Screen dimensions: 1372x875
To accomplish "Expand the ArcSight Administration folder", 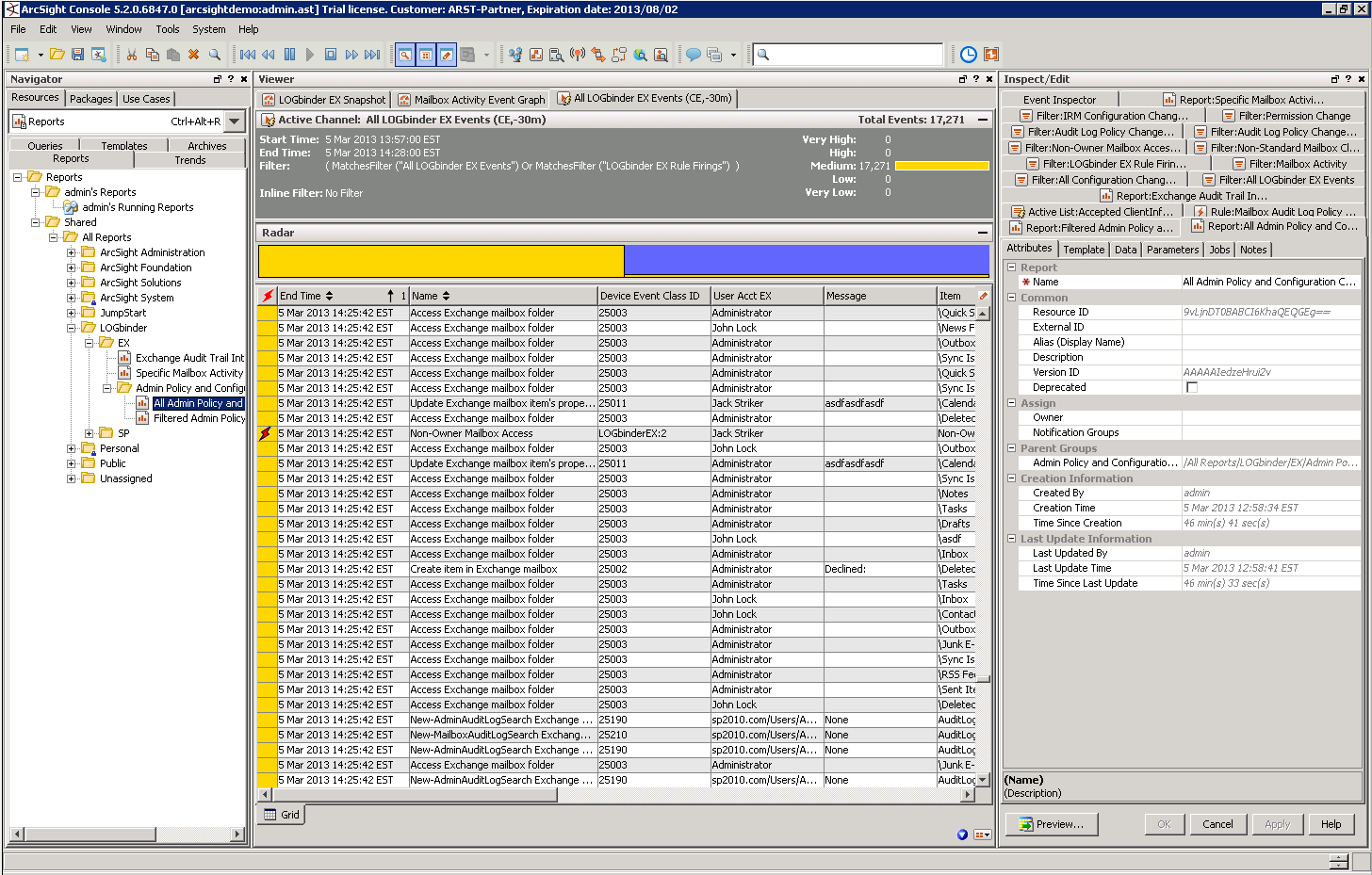I will 71,252.
